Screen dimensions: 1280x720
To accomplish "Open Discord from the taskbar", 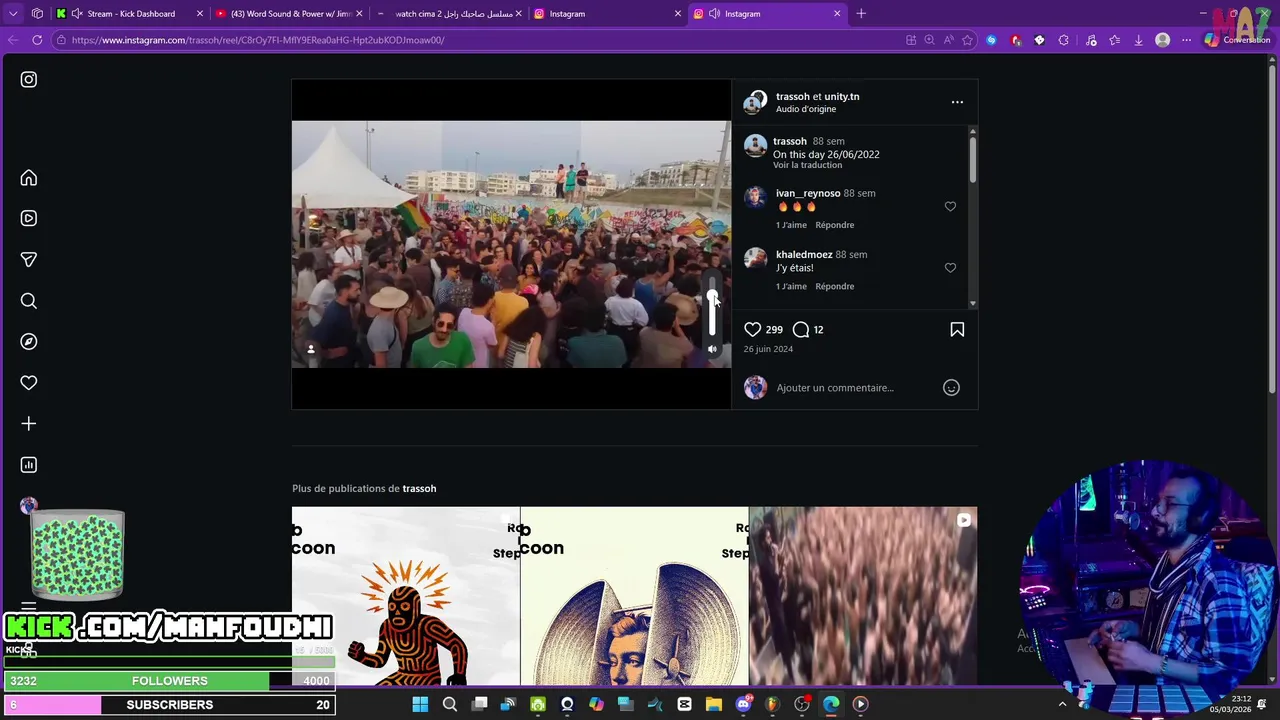I will 743,704.
